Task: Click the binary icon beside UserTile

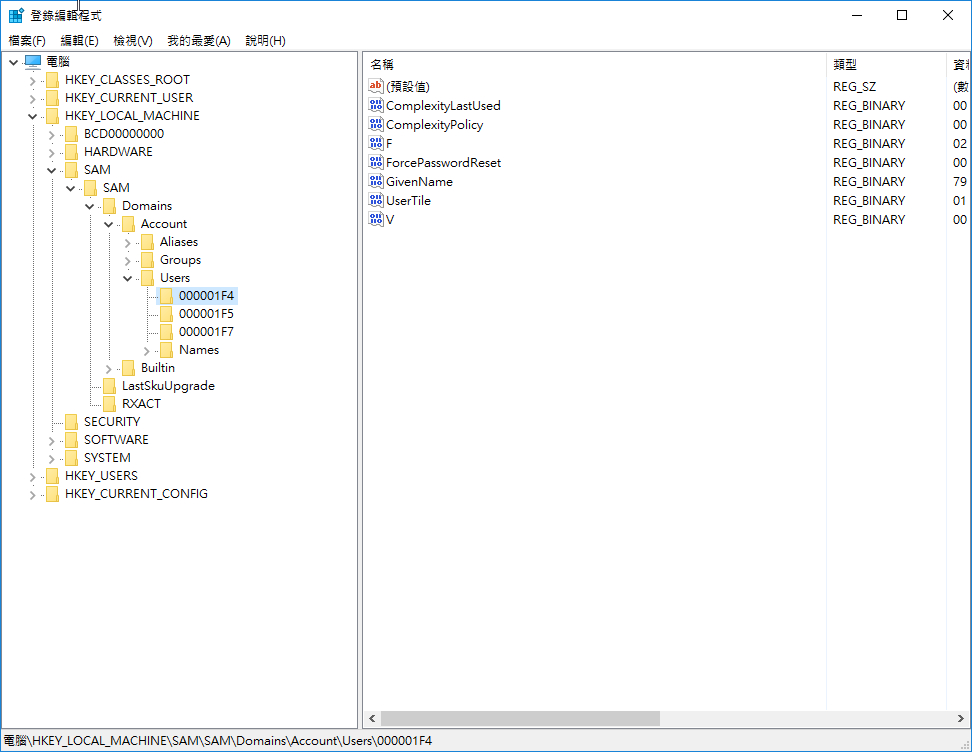Action: pos(376,200)
